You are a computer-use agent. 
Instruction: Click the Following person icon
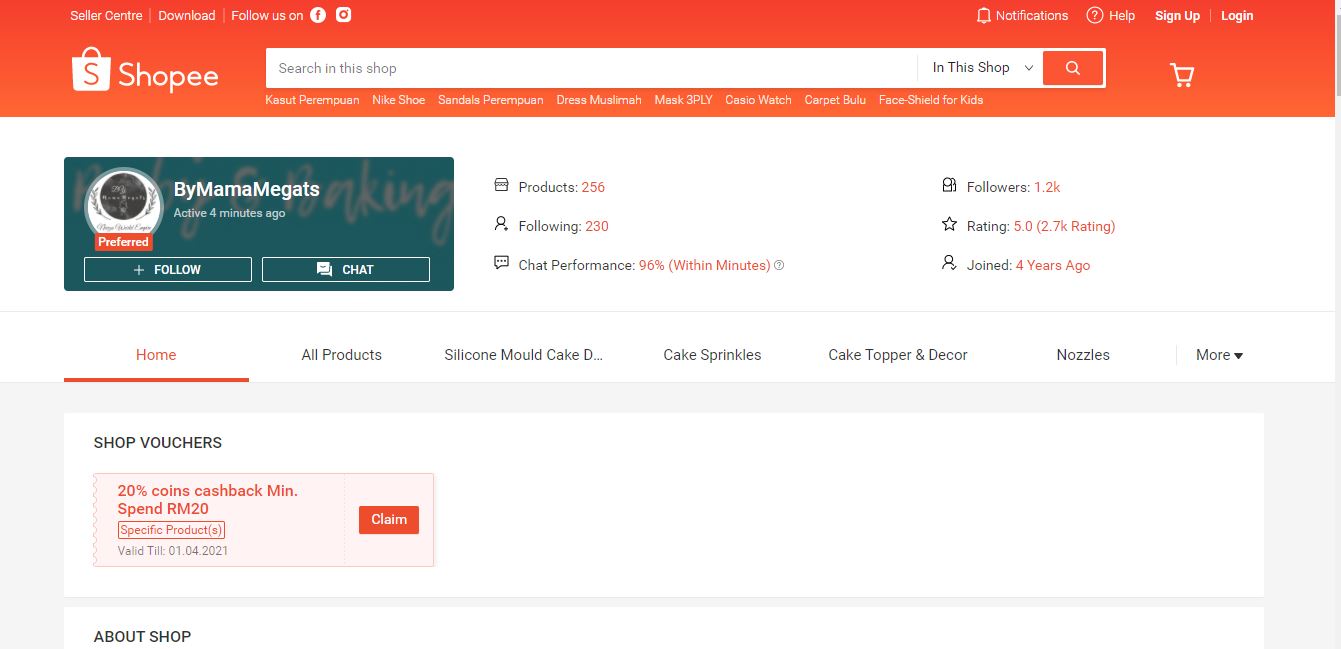(501, 224)
